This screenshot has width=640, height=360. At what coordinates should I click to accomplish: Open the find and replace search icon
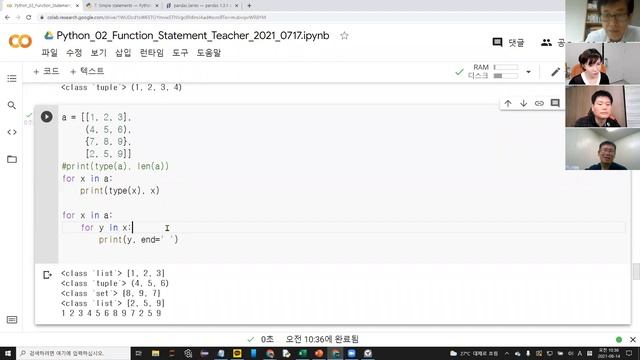pos(12,105)
